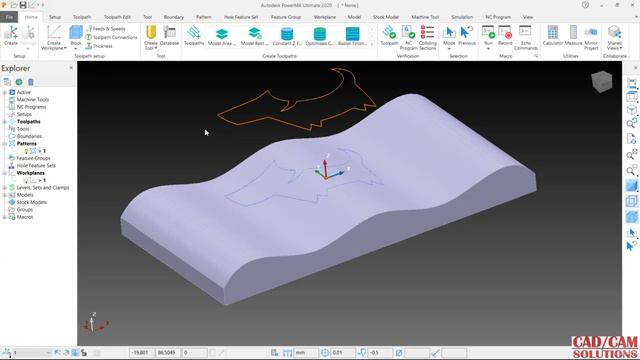640x360 pixels.
Task: Click the X coordinate field -19.801
Action: pyautogui.click(x=142, y=353)
